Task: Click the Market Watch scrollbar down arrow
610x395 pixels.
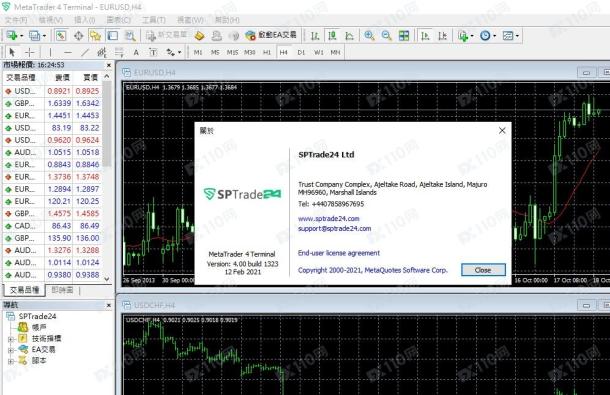Action: click(x=107, y=279)
